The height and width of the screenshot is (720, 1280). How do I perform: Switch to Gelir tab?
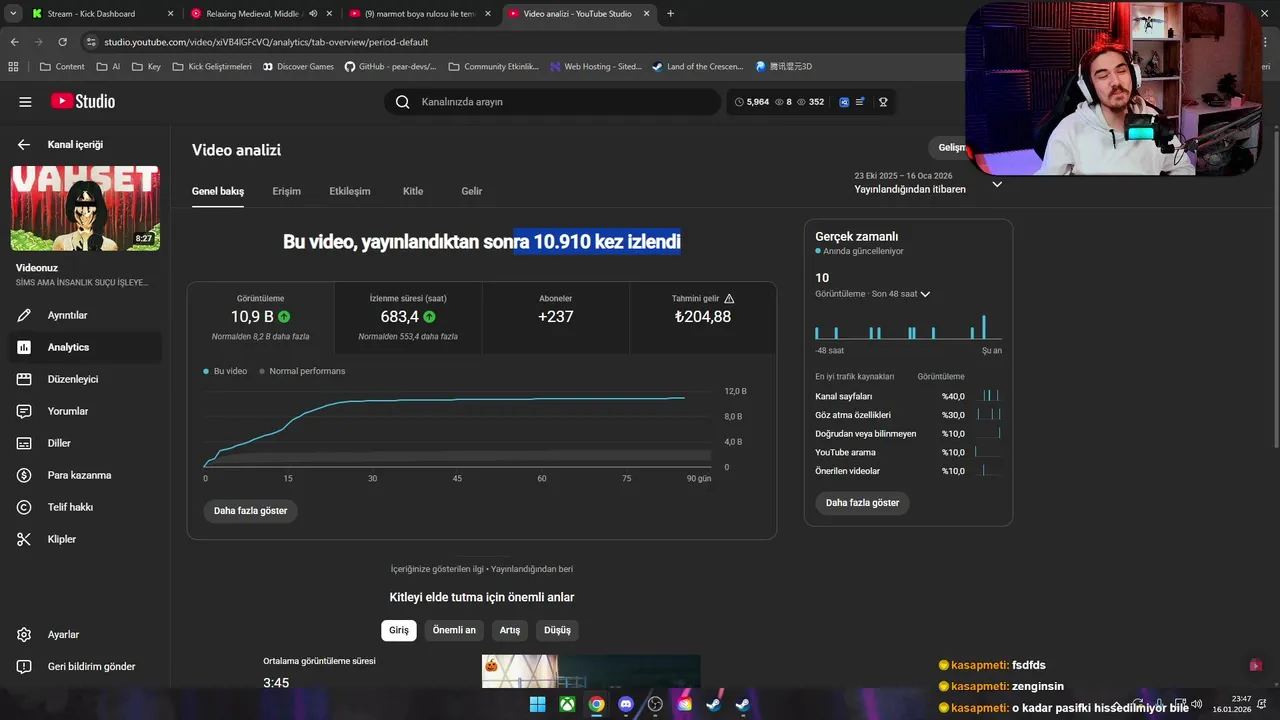[x=472, y=191]
